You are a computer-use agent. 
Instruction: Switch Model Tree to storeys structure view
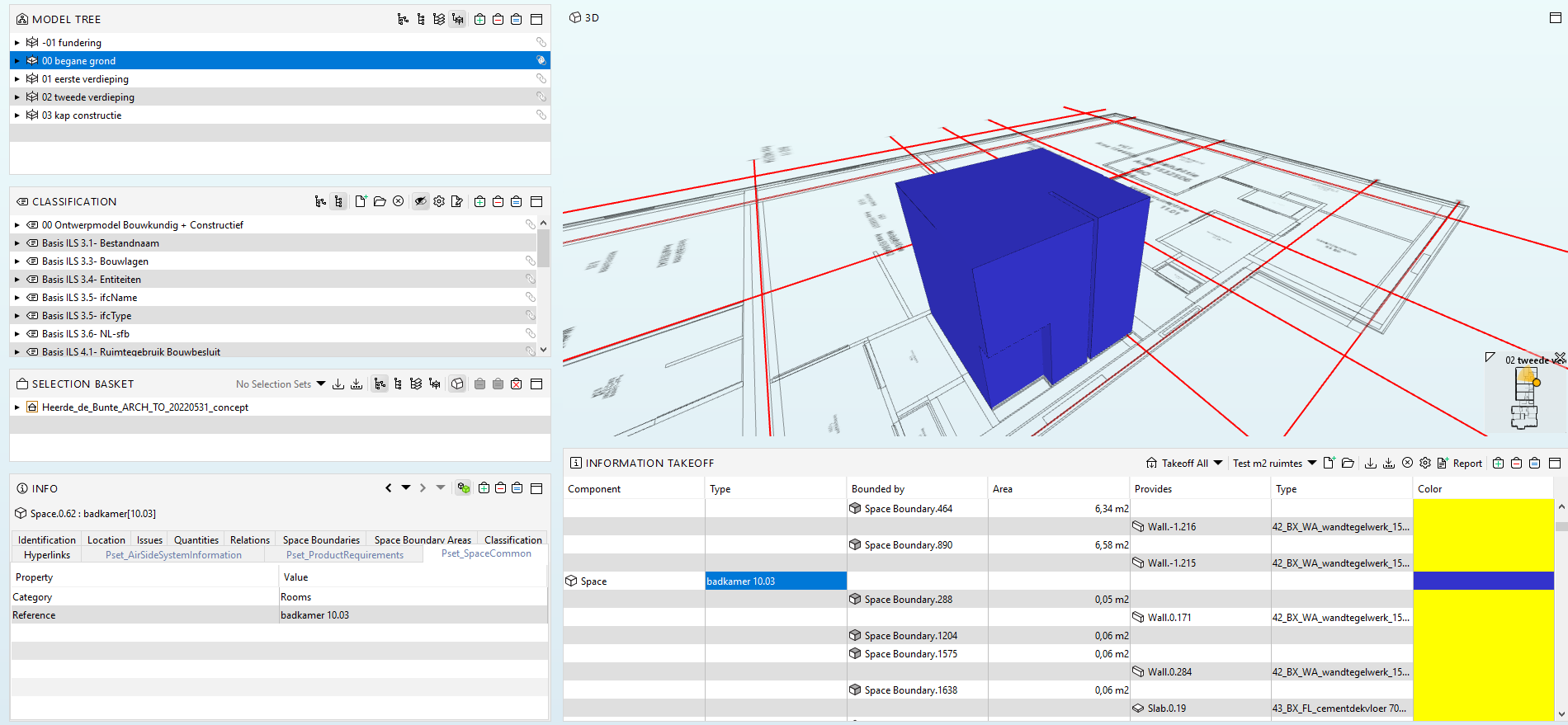[x=457, y=19]
